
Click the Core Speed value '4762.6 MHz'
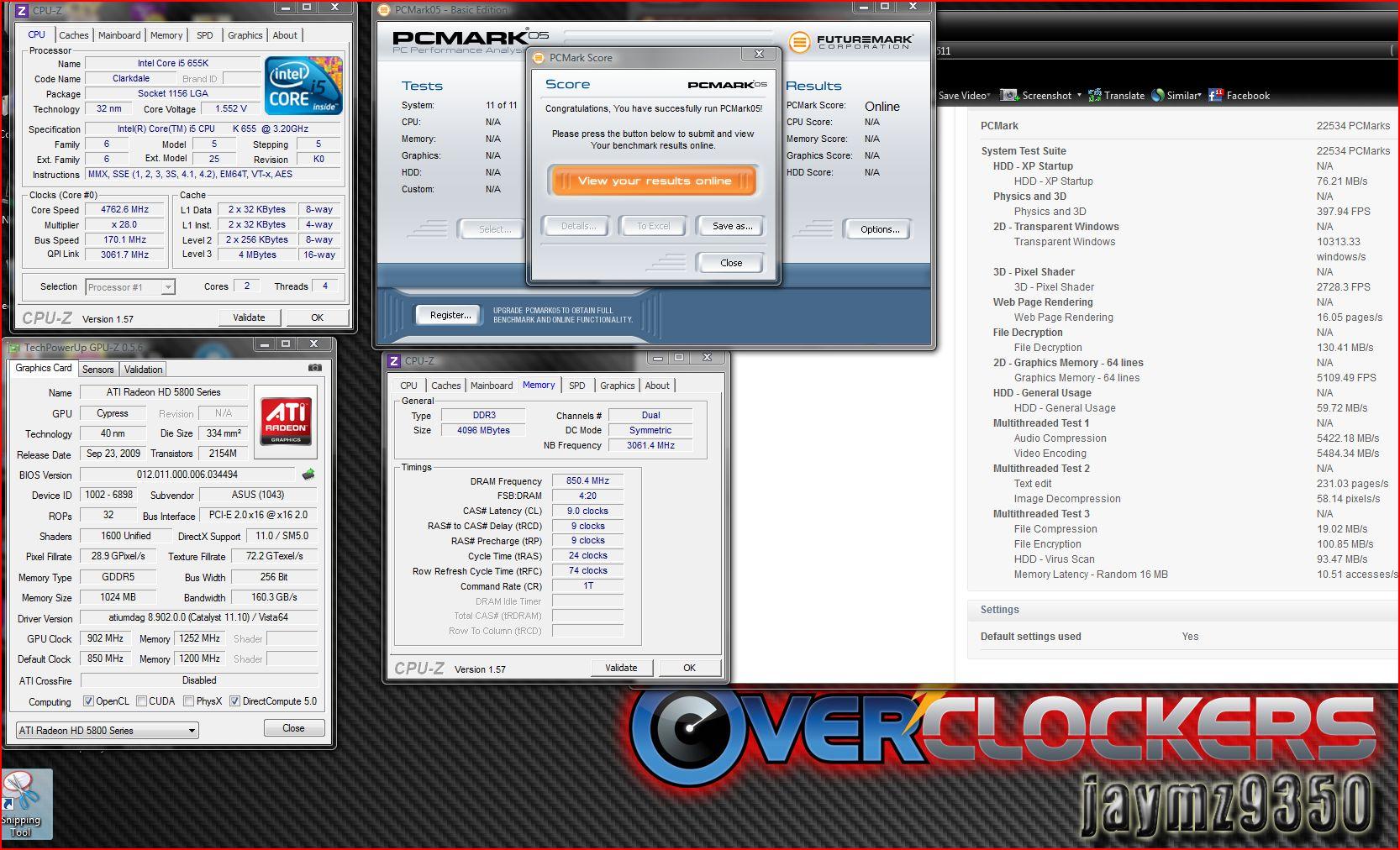tap(124, 210)
